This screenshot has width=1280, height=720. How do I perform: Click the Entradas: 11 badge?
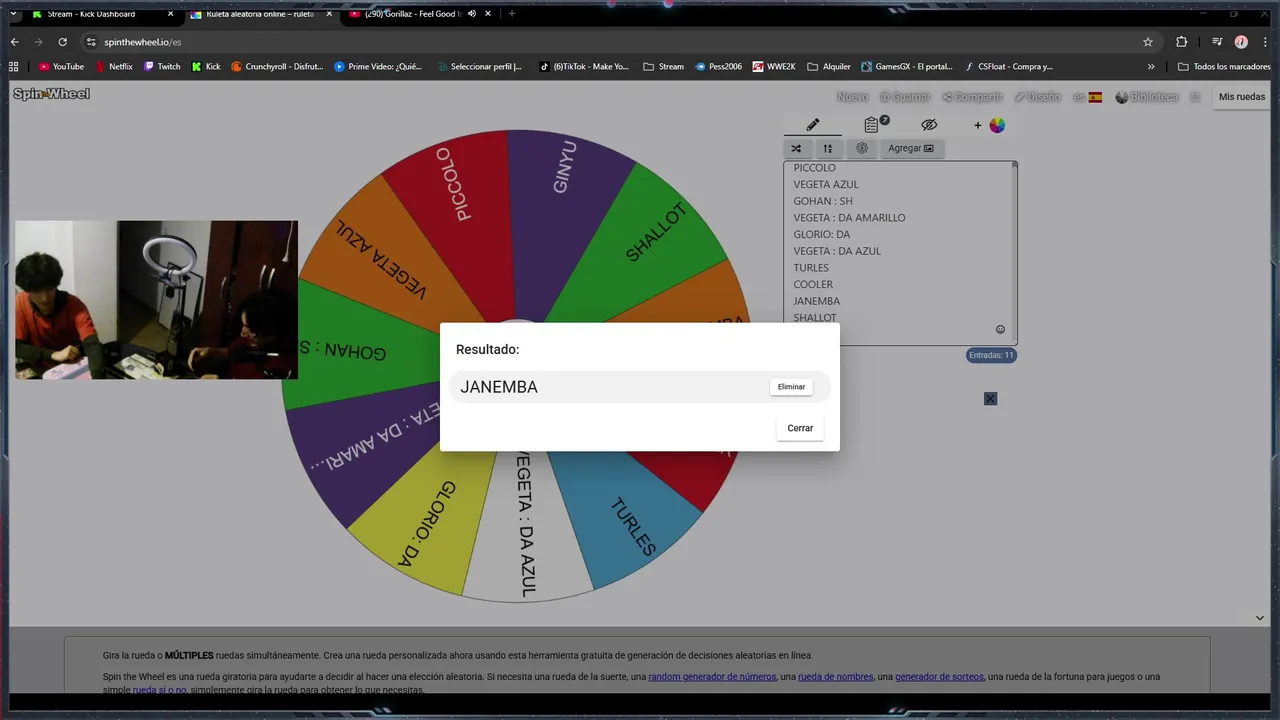(x=991, y=355)
